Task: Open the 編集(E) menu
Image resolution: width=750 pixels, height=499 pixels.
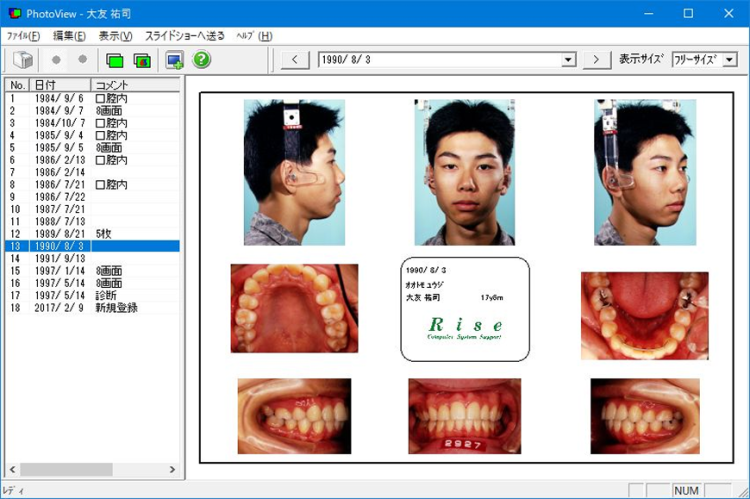Action: point(69,36)
